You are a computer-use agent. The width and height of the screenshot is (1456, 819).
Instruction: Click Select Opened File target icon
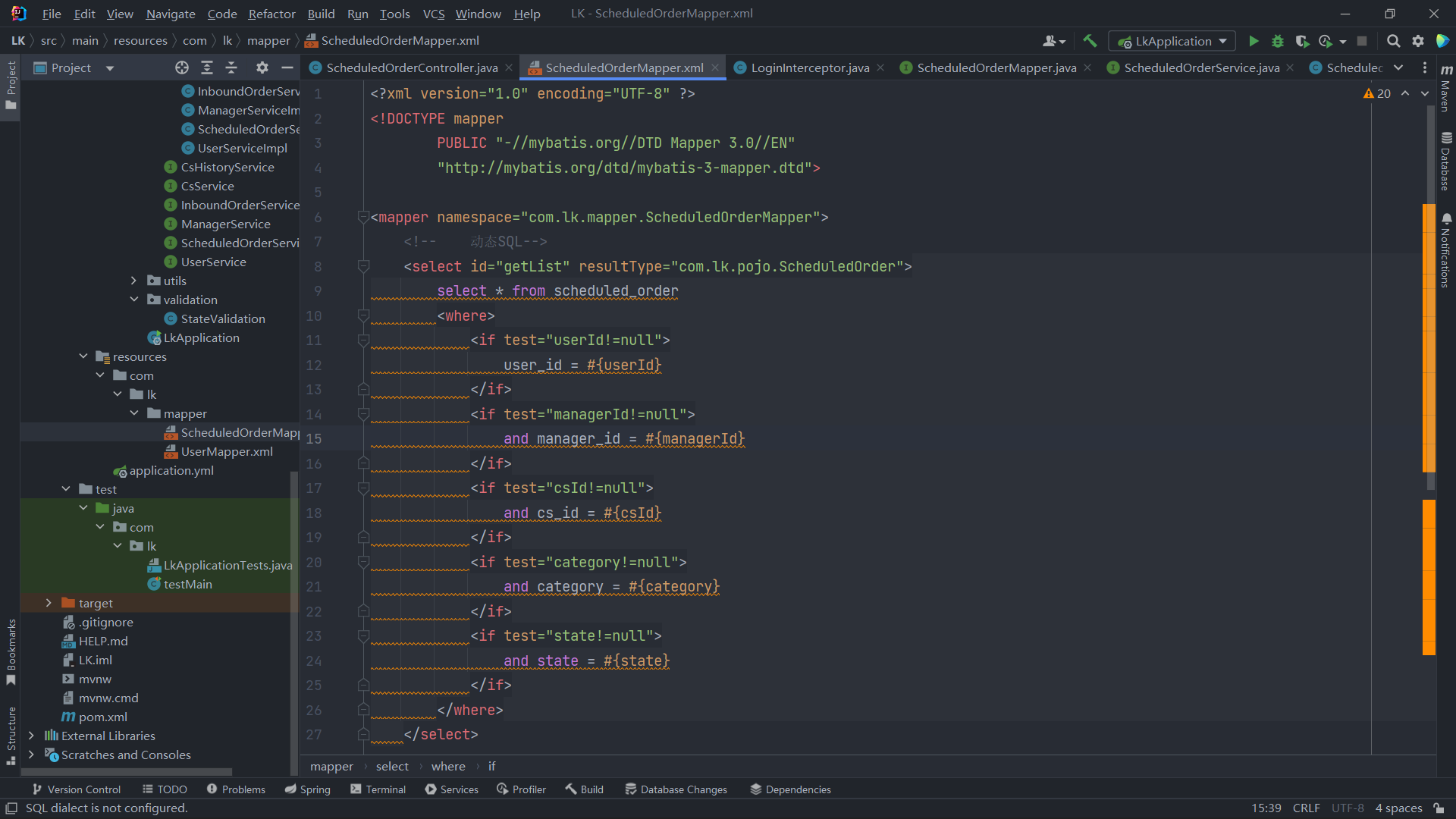[182, 67]
